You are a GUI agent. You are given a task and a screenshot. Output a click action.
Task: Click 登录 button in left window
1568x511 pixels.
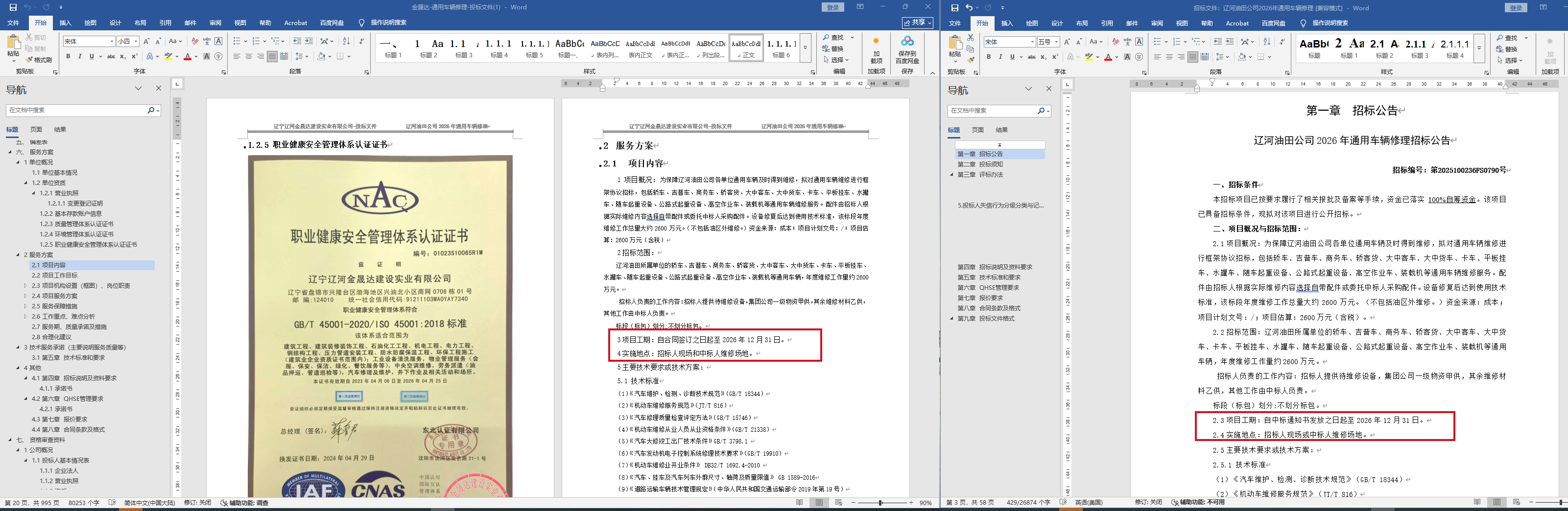(x=832, y=7)
